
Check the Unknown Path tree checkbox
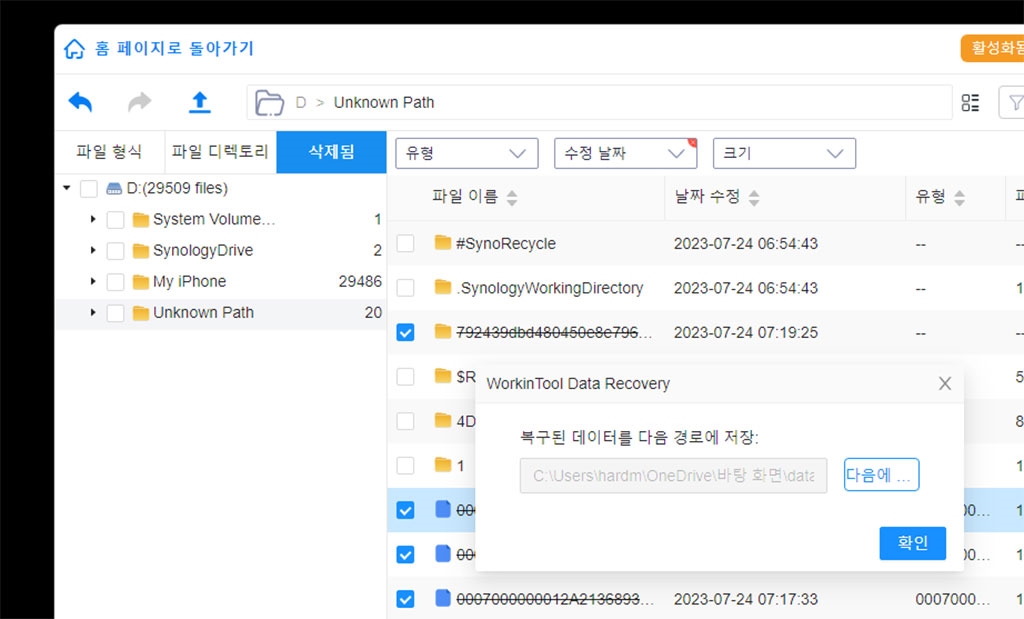pyautogui.click(x=116, y=313)
